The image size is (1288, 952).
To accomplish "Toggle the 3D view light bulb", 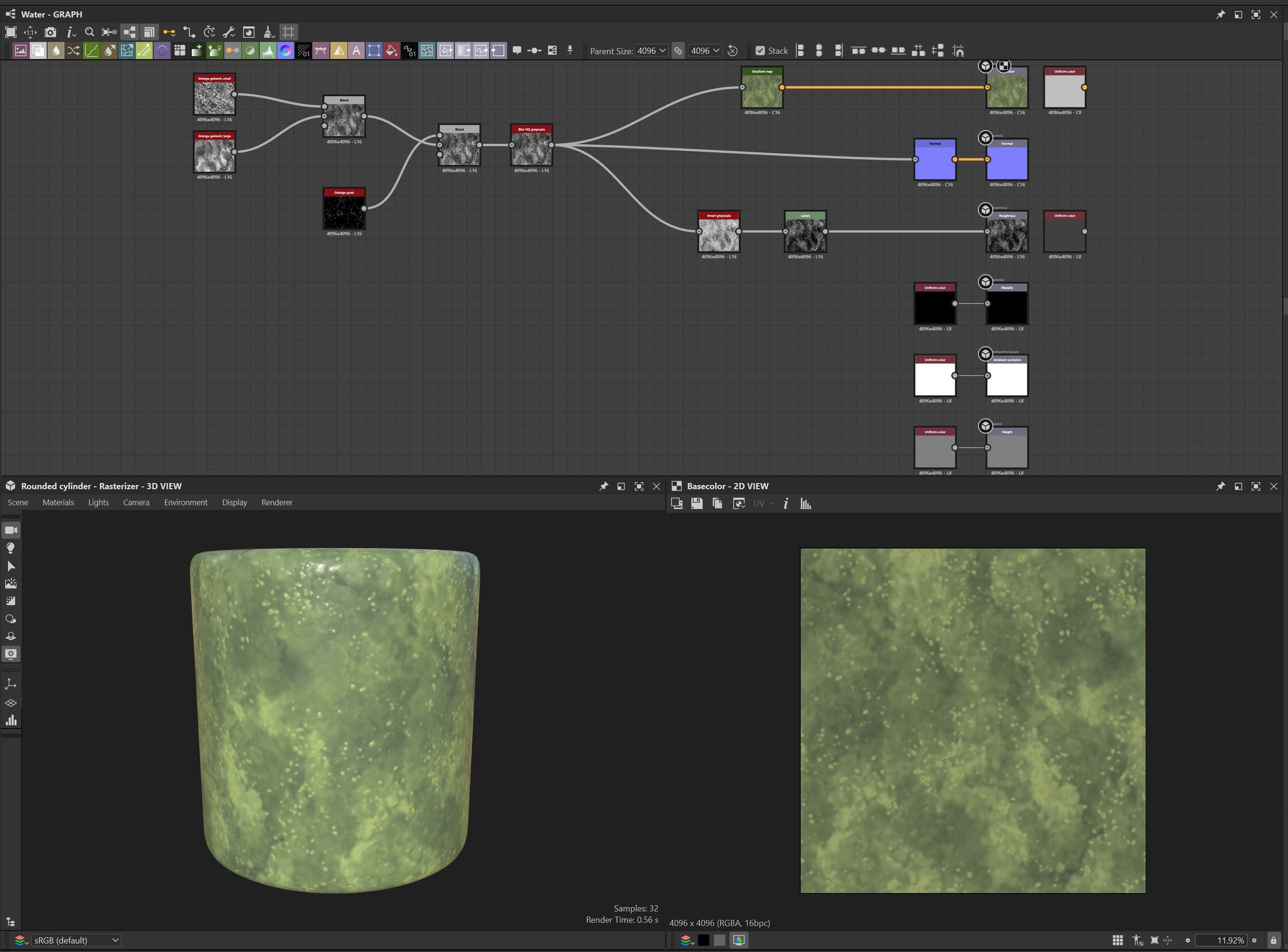I will pos(11,548).
